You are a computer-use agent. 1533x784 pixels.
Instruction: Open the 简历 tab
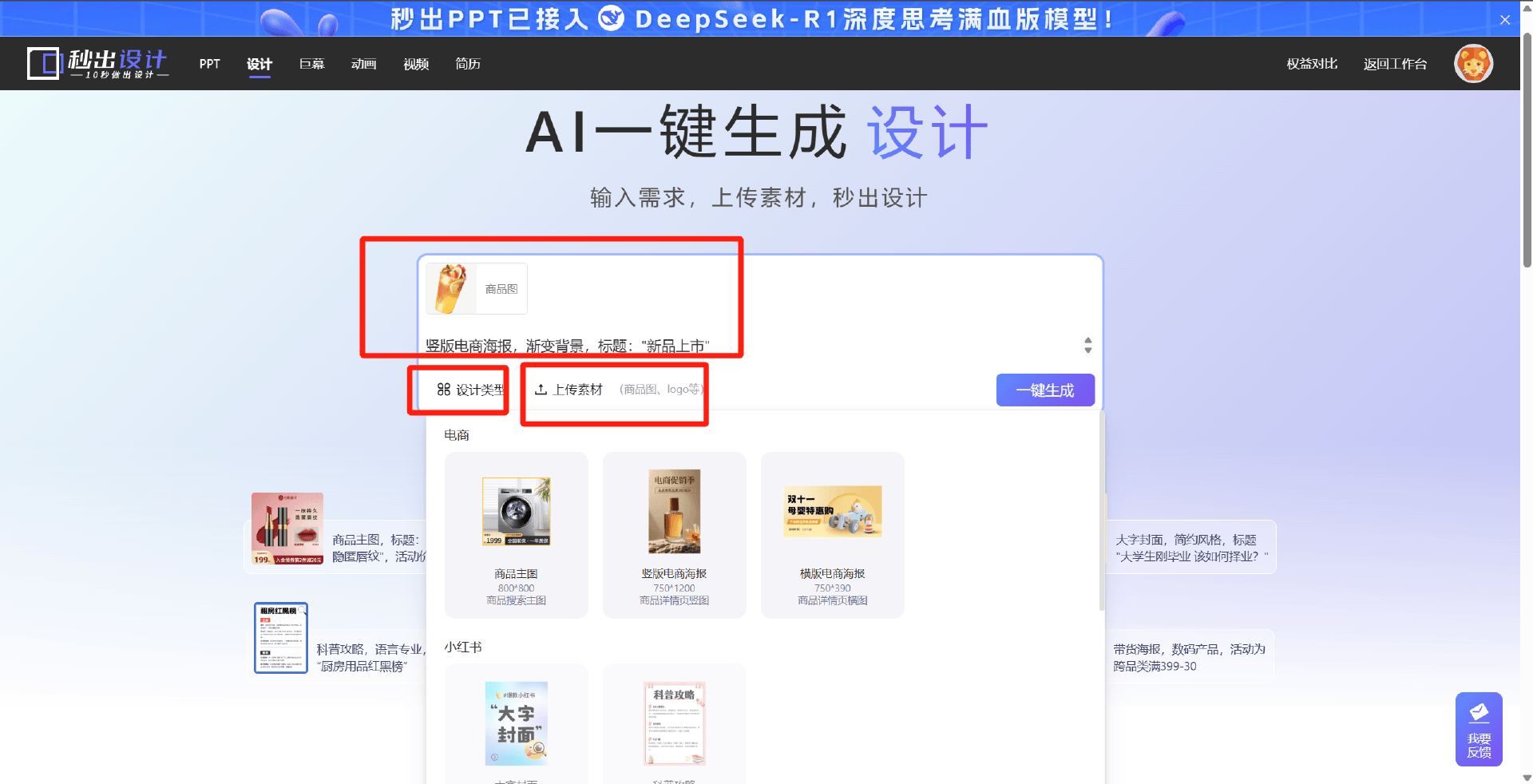(468, 64)
